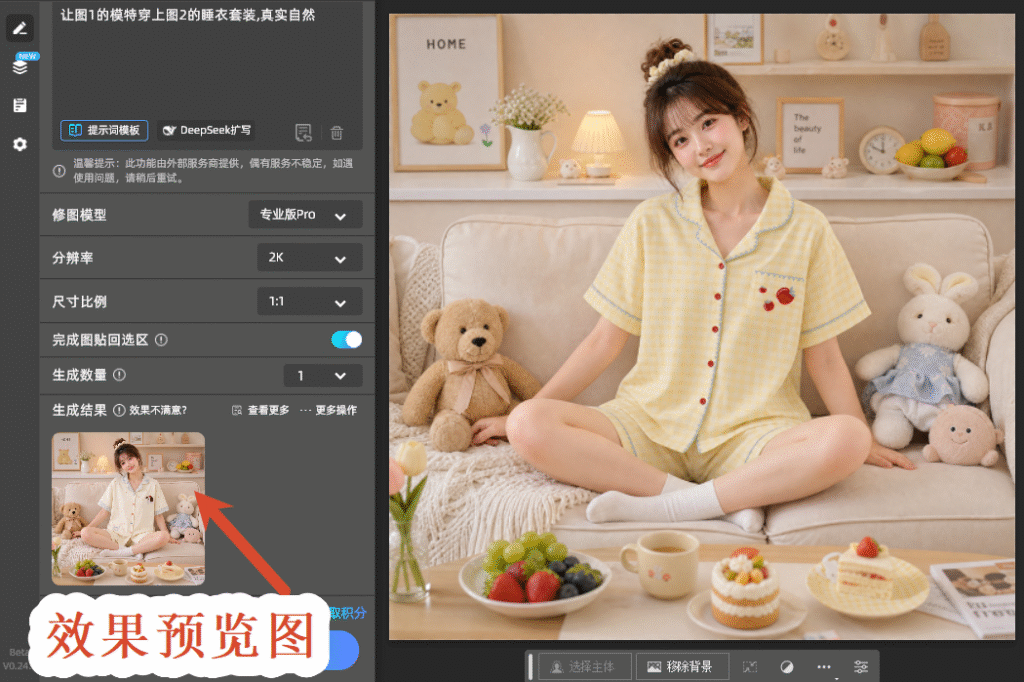Click the 更多操作 link
Viewport: 1024px width, 682px height.
pyautogui.click(x=328, y=410)
